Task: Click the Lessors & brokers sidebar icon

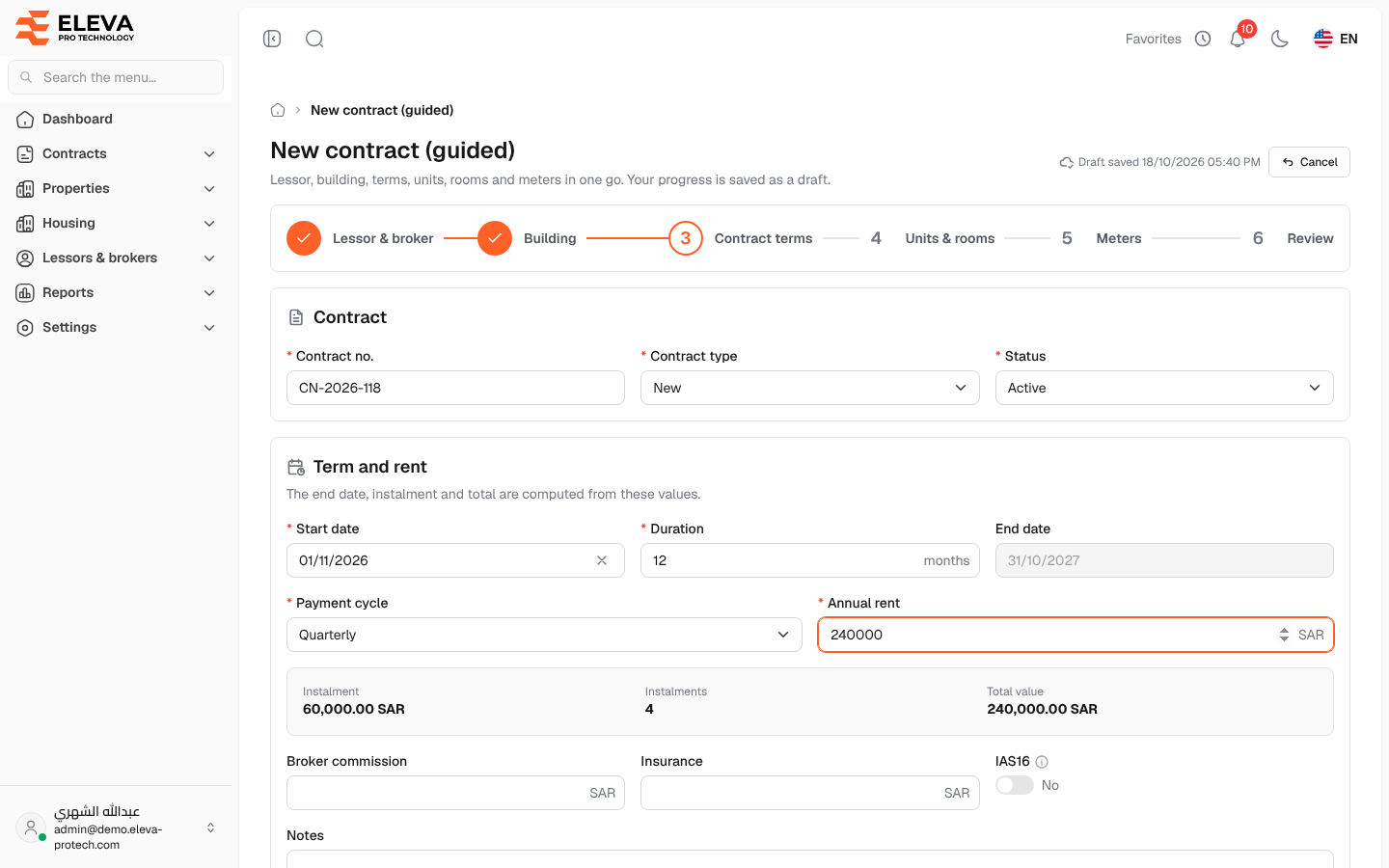Action: tap(25, 258)
